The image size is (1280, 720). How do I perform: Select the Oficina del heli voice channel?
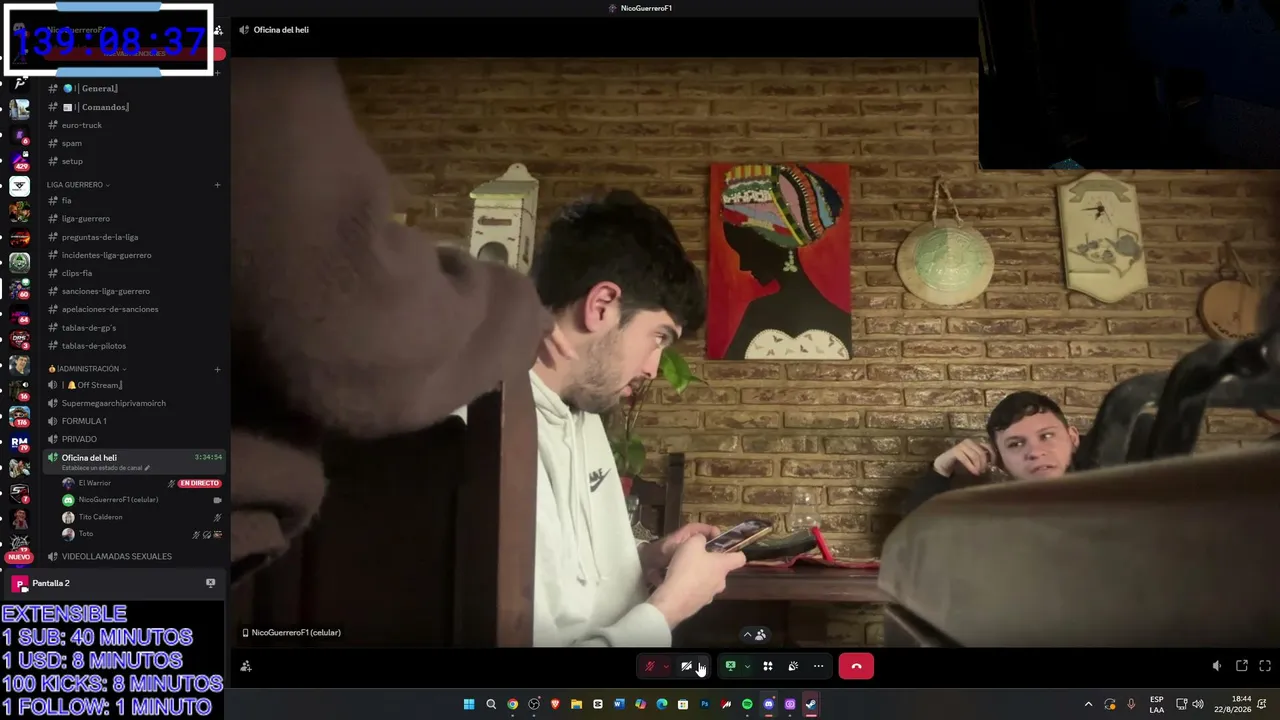132,461
